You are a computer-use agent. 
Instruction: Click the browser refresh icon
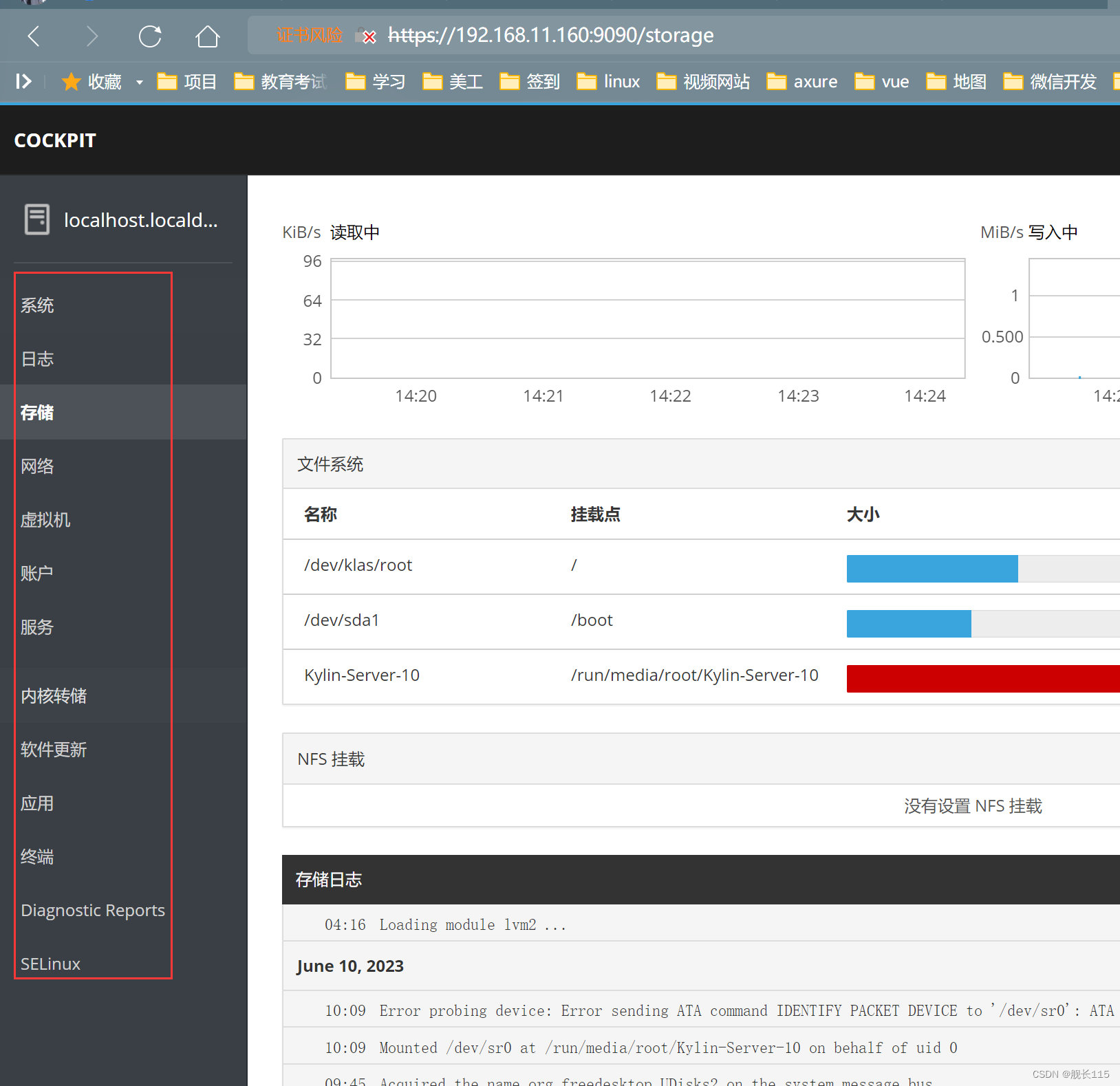[x=150, y=36]
